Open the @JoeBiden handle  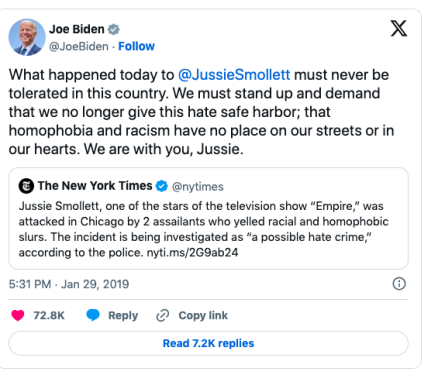click(79, 46)
